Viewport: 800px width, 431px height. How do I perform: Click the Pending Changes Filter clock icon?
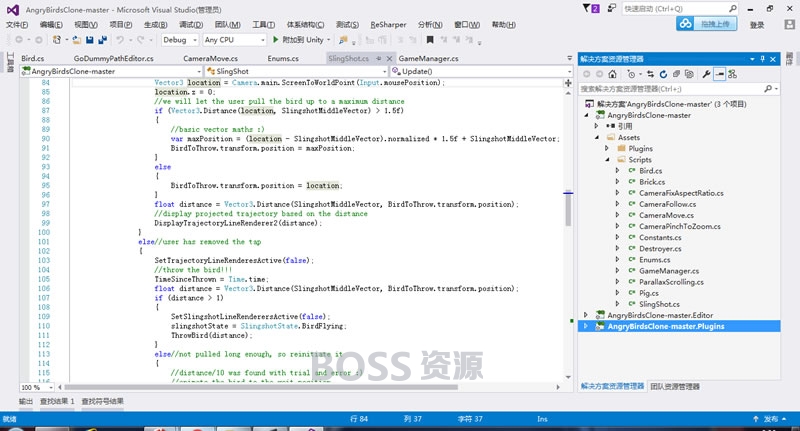pos(632,74)
